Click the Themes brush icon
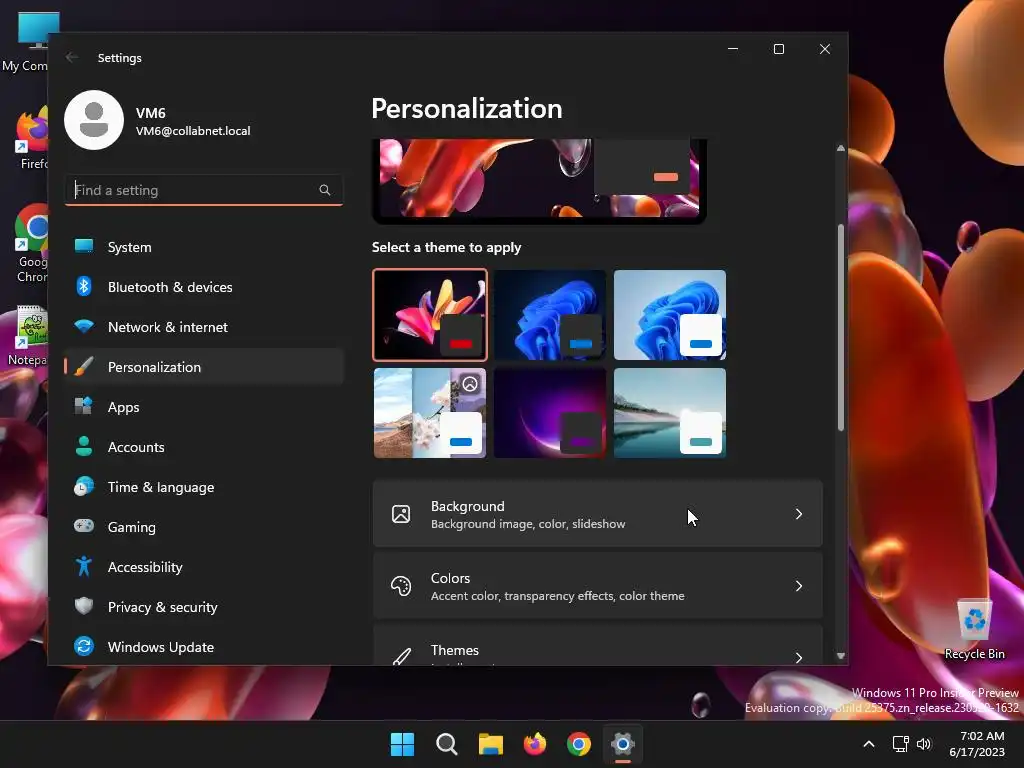1024x768 pixels. point(401,656)
